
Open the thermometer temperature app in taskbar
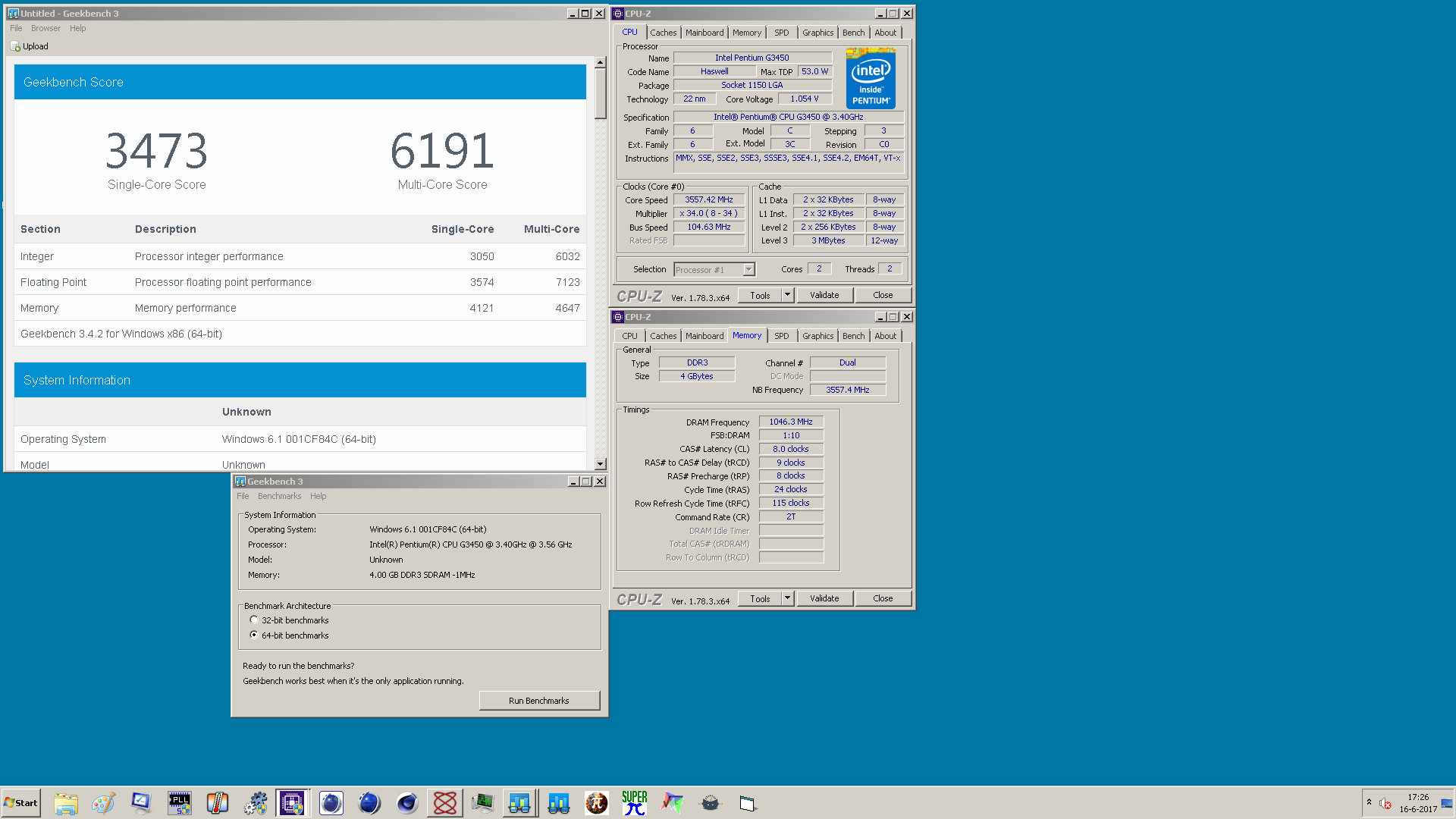coord(218,803)
